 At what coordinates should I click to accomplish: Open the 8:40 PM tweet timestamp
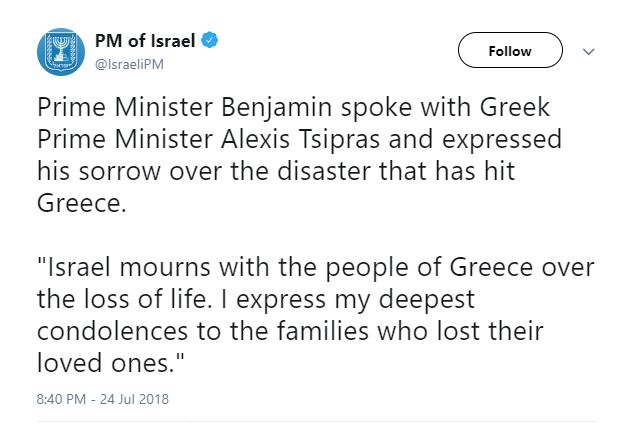pyautogui.click(x=61, y=399)
